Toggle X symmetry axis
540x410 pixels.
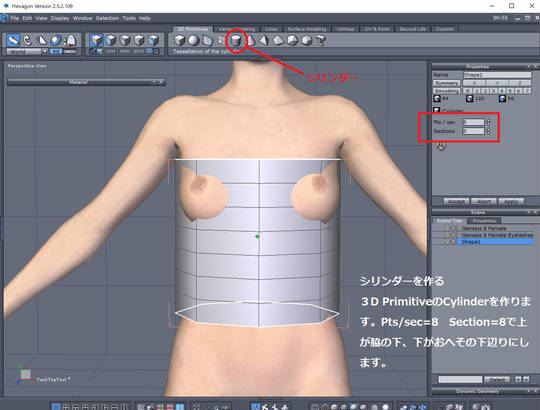(474, 83)
